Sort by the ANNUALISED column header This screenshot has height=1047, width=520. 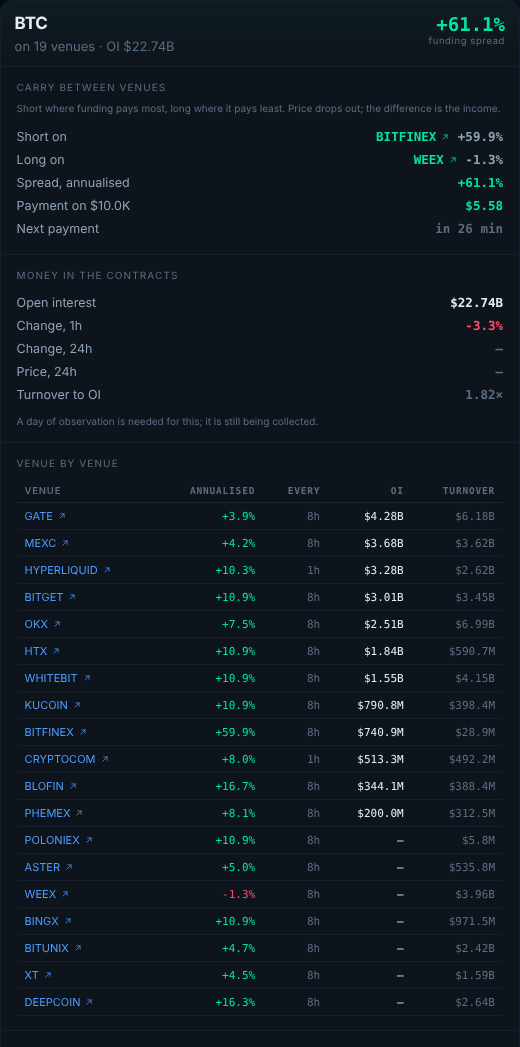[x=222, y=491]
